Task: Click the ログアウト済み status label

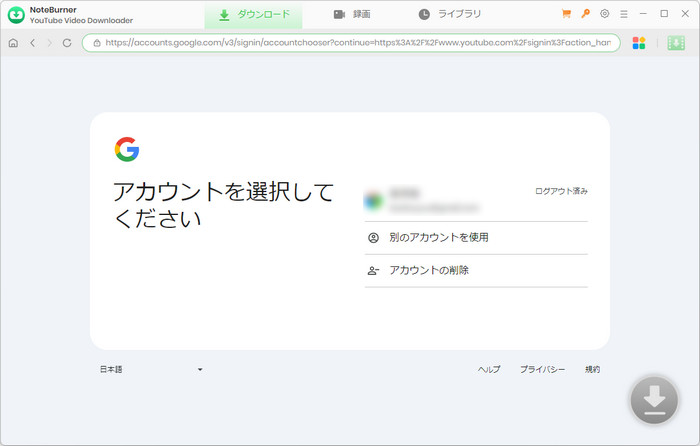Action: [x=561, y=191]
